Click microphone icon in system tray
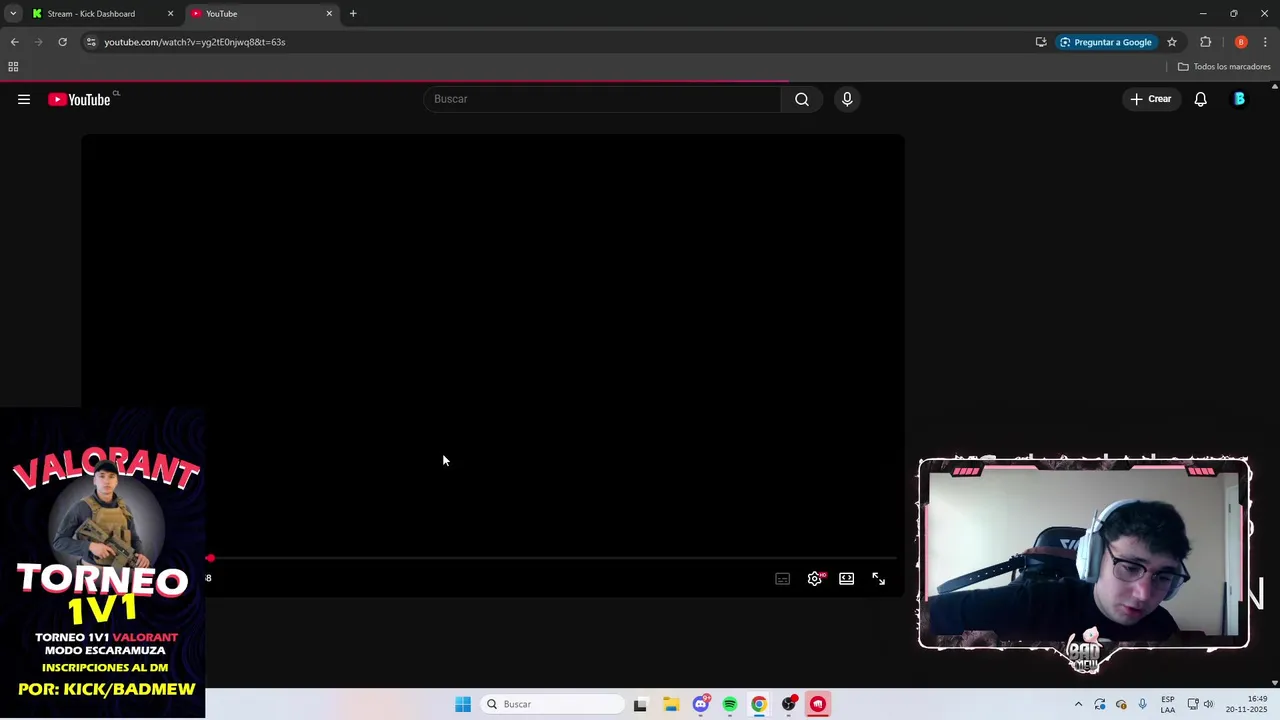 pos(1142,704)
